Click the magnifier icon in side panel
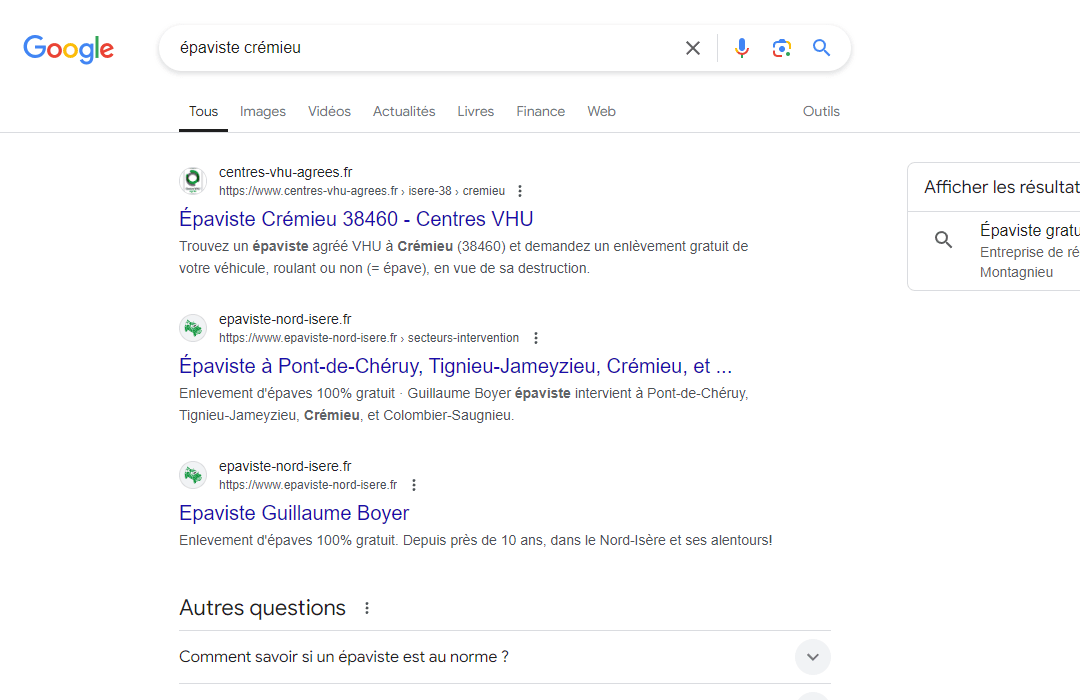The image size is (1080, 700). [x=944, y=240]
